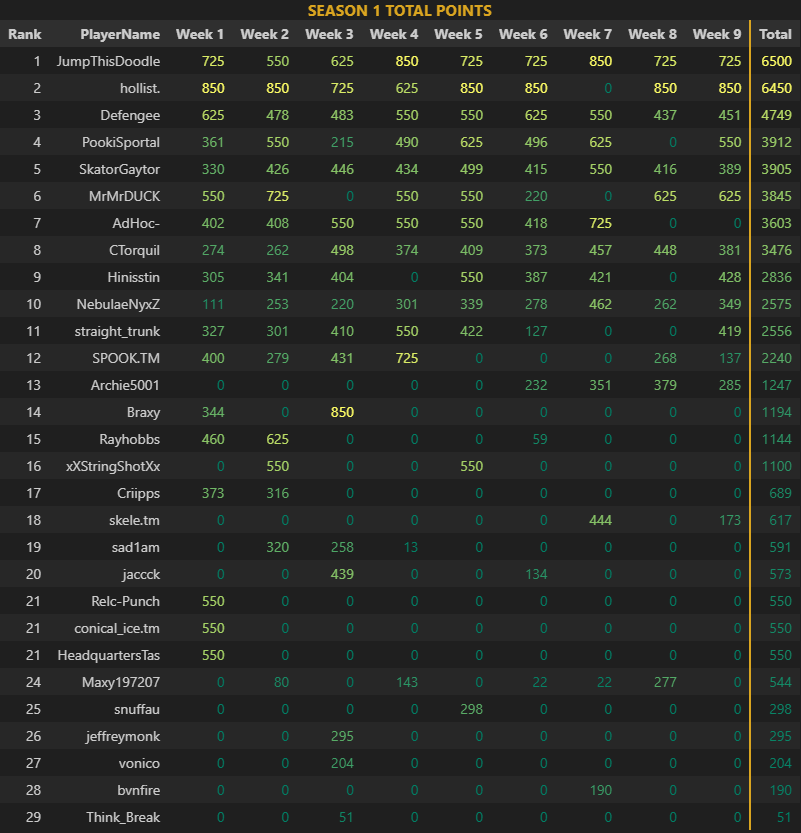Select player name AdHoc-
The image size is (801, 833).
[136, 223]
